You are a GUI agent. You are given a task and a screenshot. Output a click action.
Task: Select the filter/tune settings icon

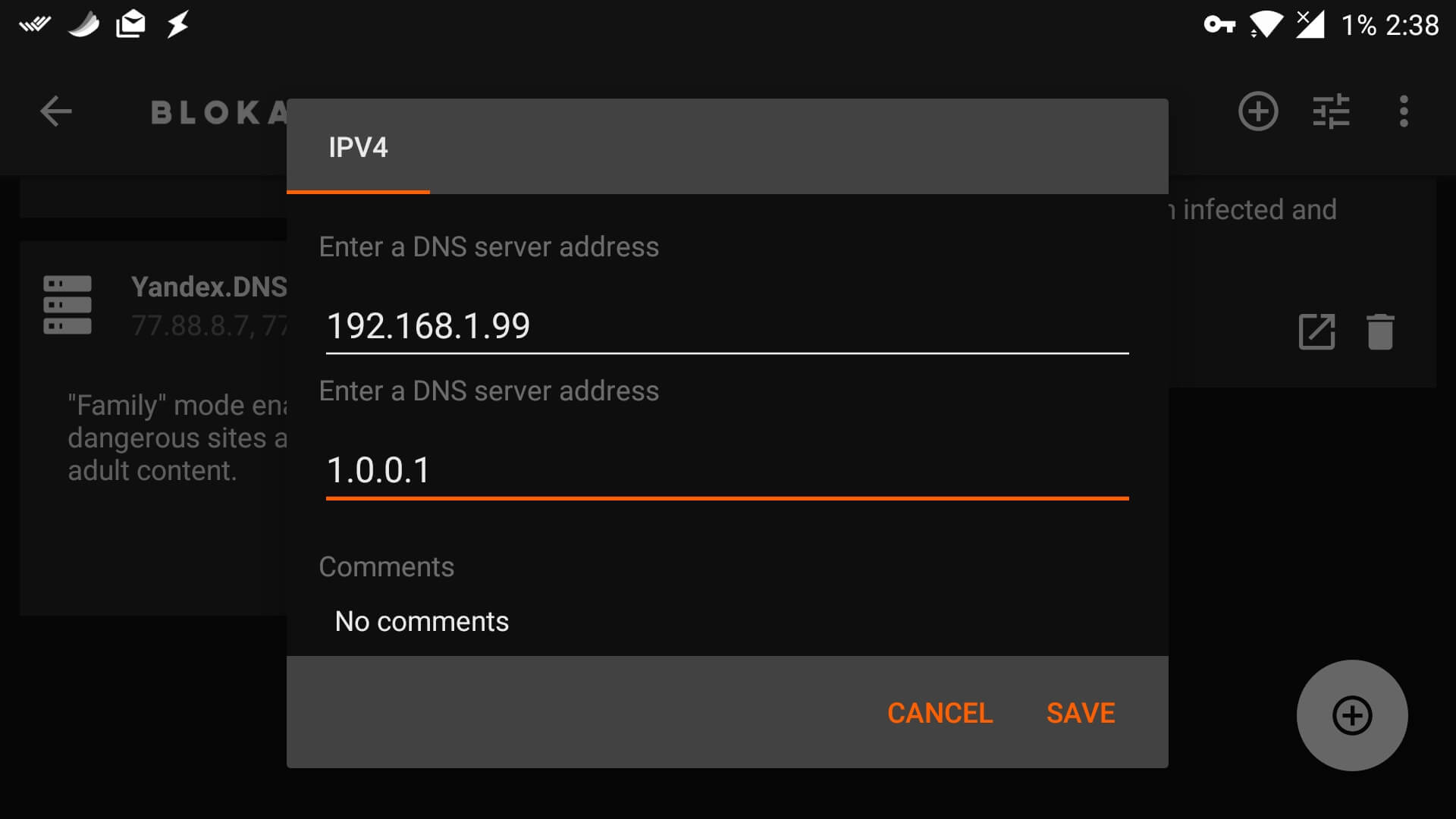point(1332,111)
